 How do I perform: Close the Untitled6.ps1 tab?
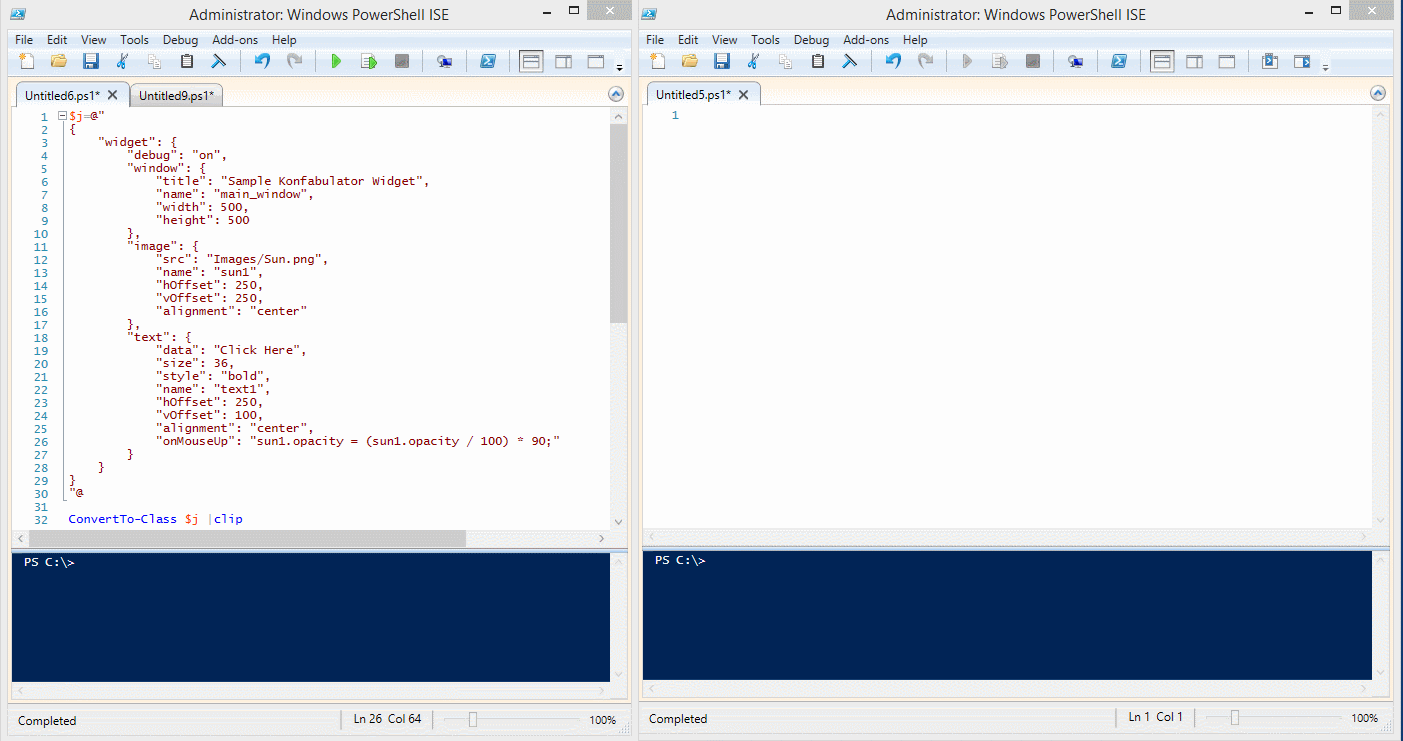coord(112,94)
